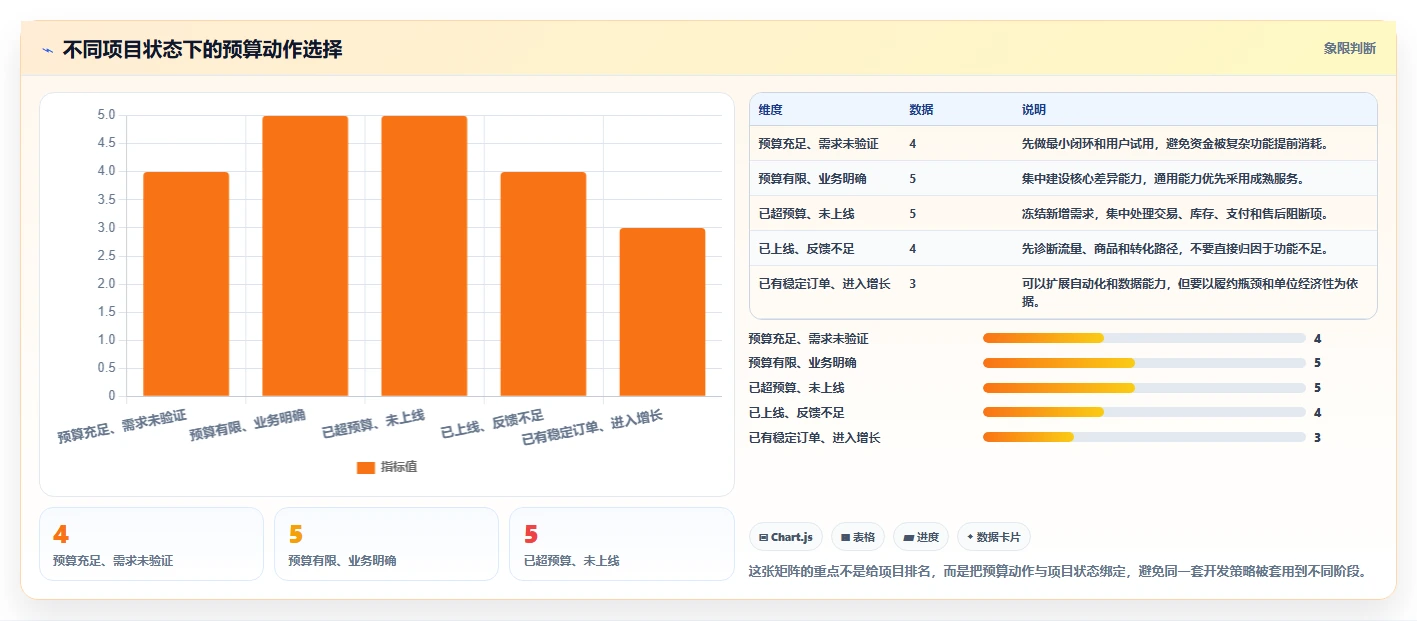This screenshot has width=1417, height=621.
Task: Click the chart bar for 已超预算、未上线
Action: (x=424, y=256)
